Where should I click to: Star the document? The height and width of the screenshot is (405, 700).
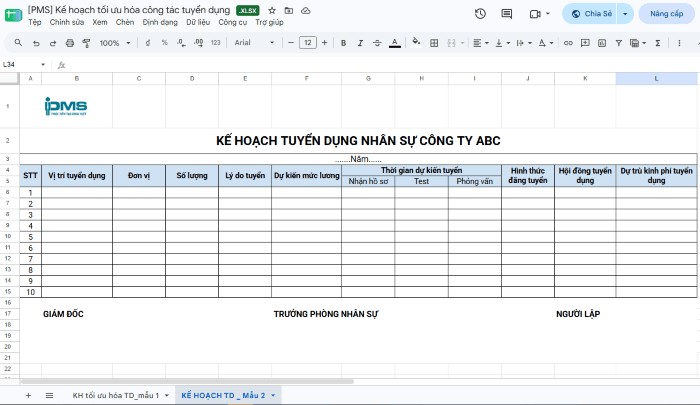coord(272,10)
